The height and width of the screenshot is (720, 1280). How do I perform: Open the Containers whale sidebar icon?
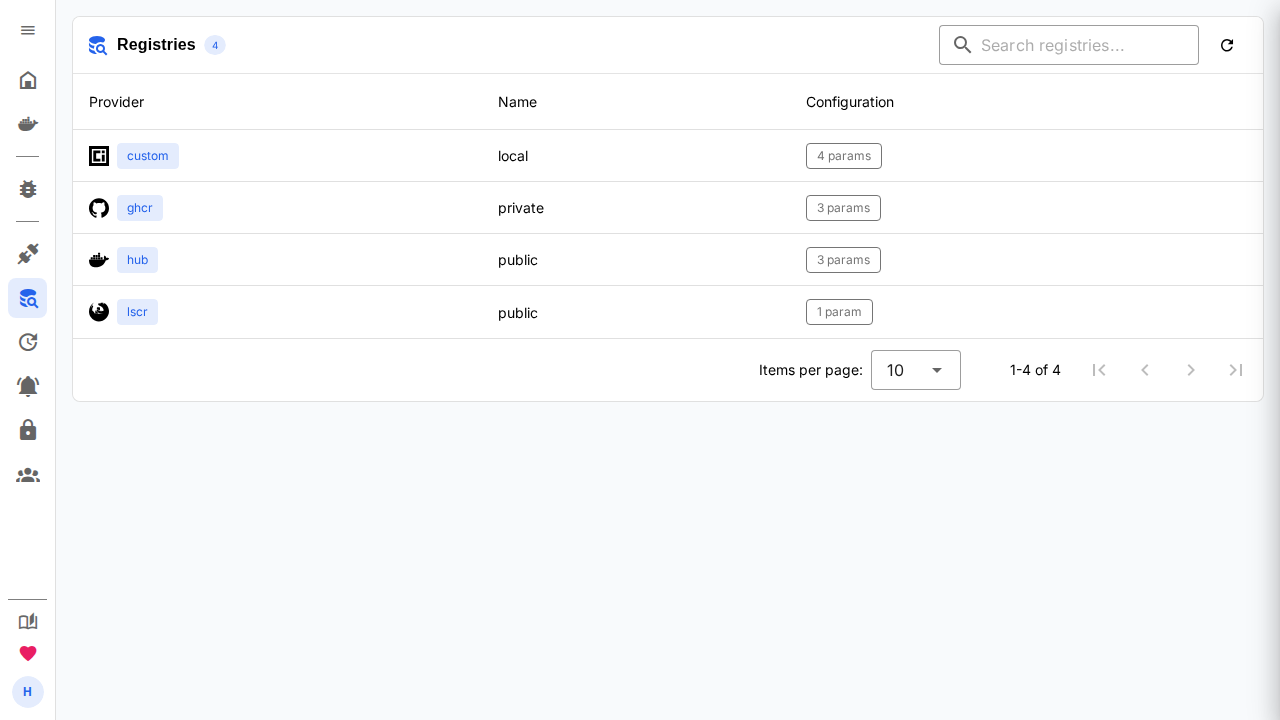tap(28, 124)
